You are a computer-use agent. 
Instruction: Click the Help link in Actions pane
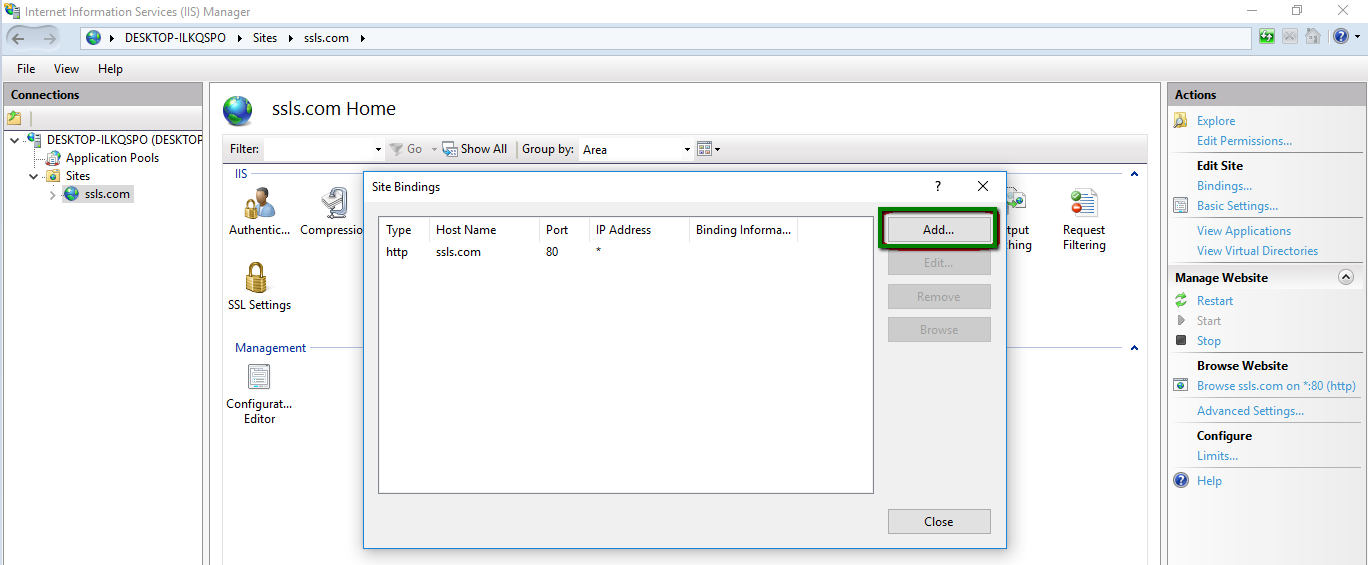coord(1209,481)
